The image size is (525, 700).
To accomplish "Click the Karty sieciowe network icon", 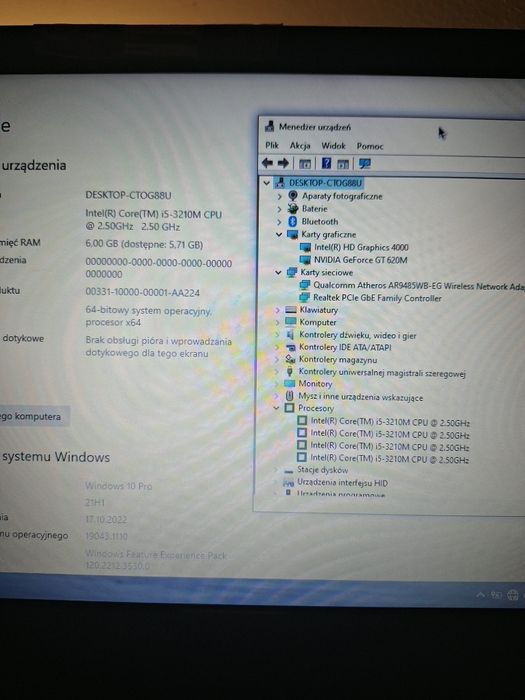I will tap(292, 272).
